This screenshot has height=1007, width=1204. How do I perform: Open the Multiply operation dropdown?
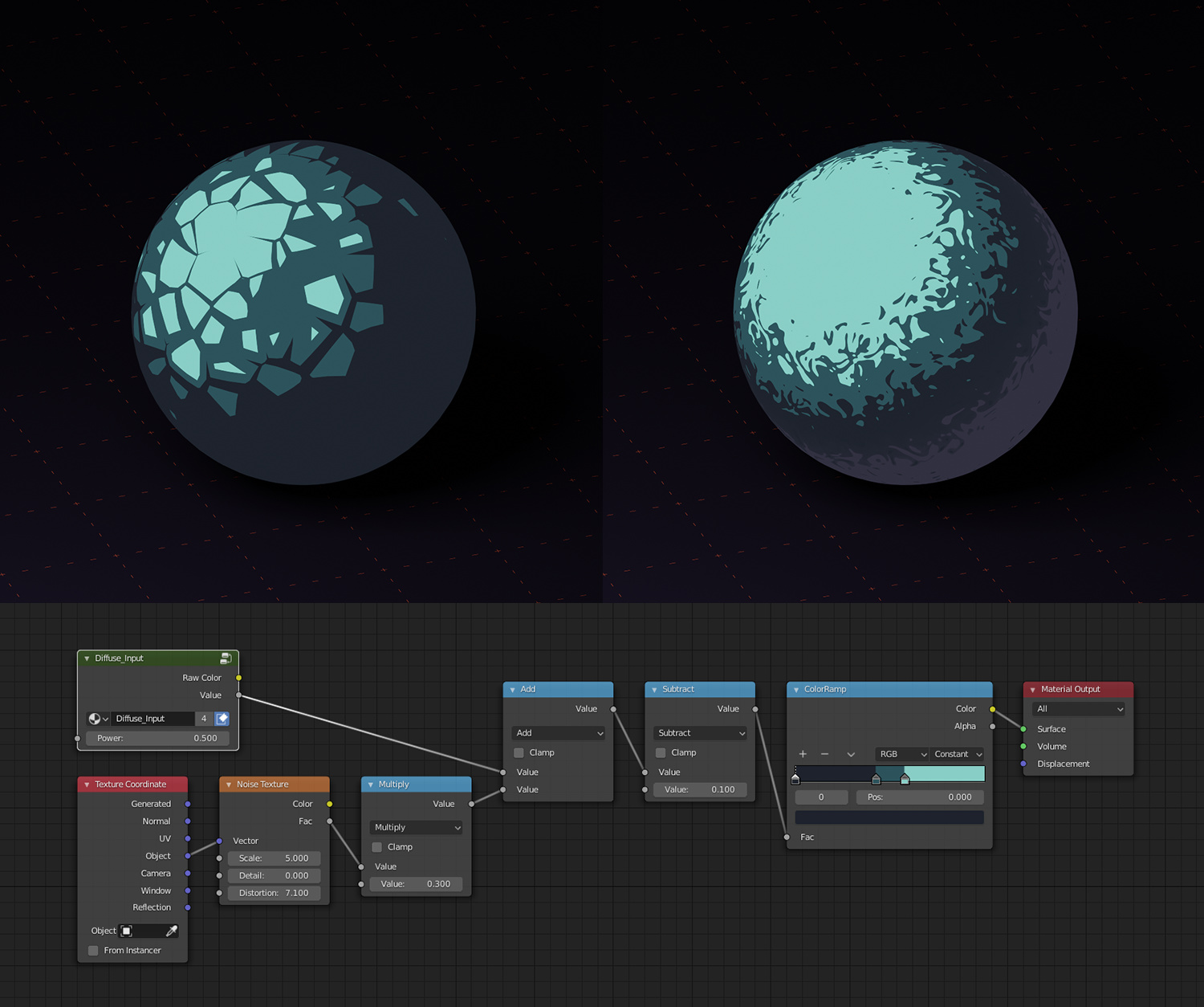point(415,827)
